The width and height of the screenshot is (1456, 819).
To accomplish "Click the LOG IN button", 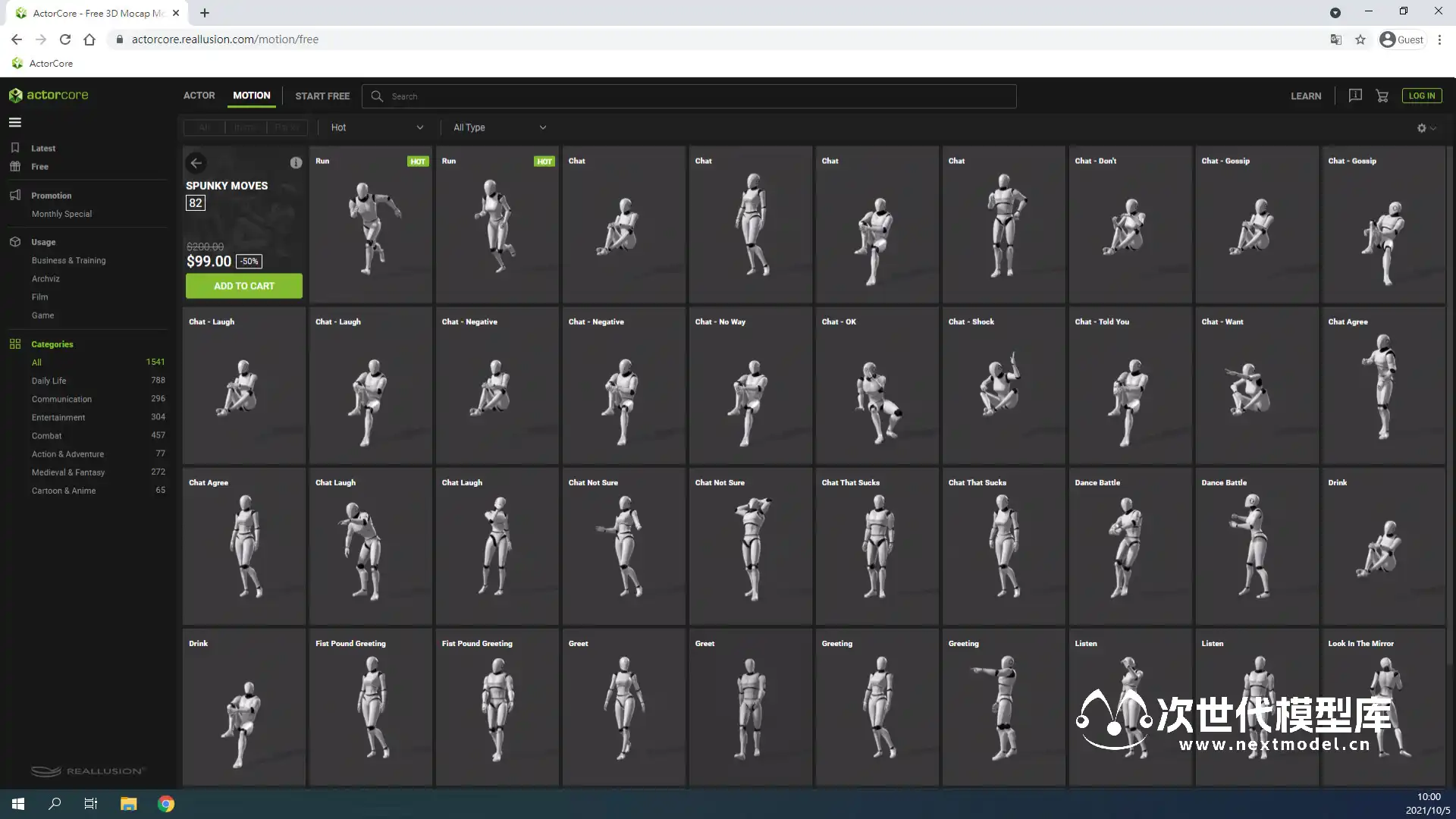I will [1421, 96].
